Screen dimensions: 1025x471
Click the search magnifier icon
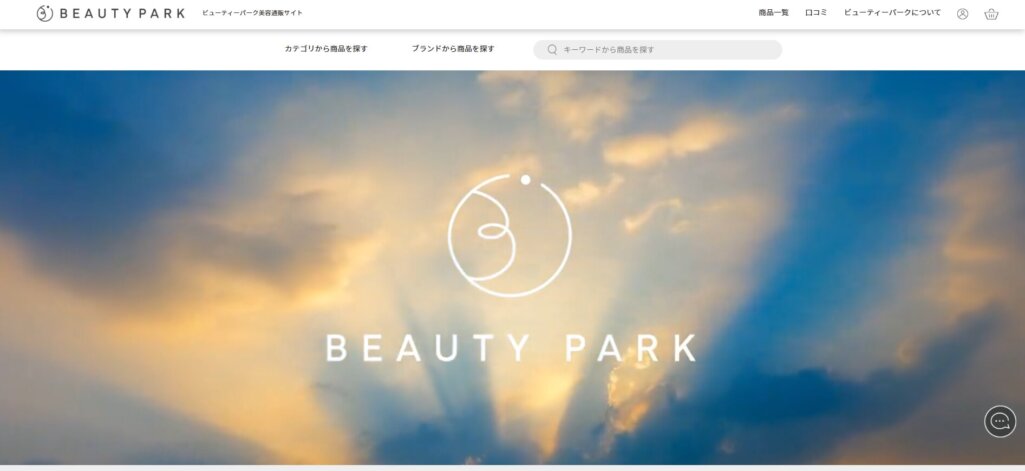click(552, 50)
